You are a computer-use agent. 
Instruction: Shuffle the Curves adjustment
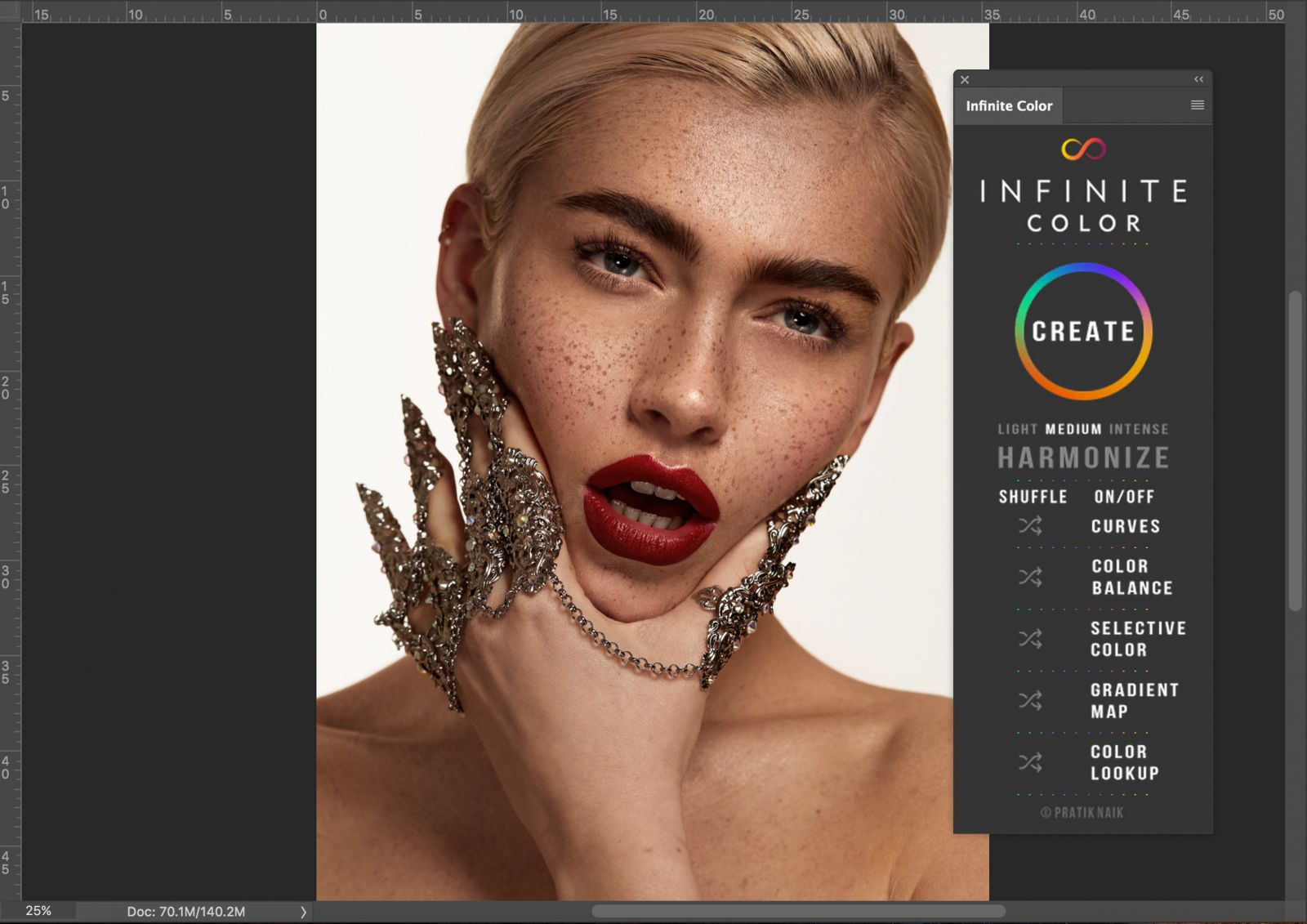point(1030,526)
